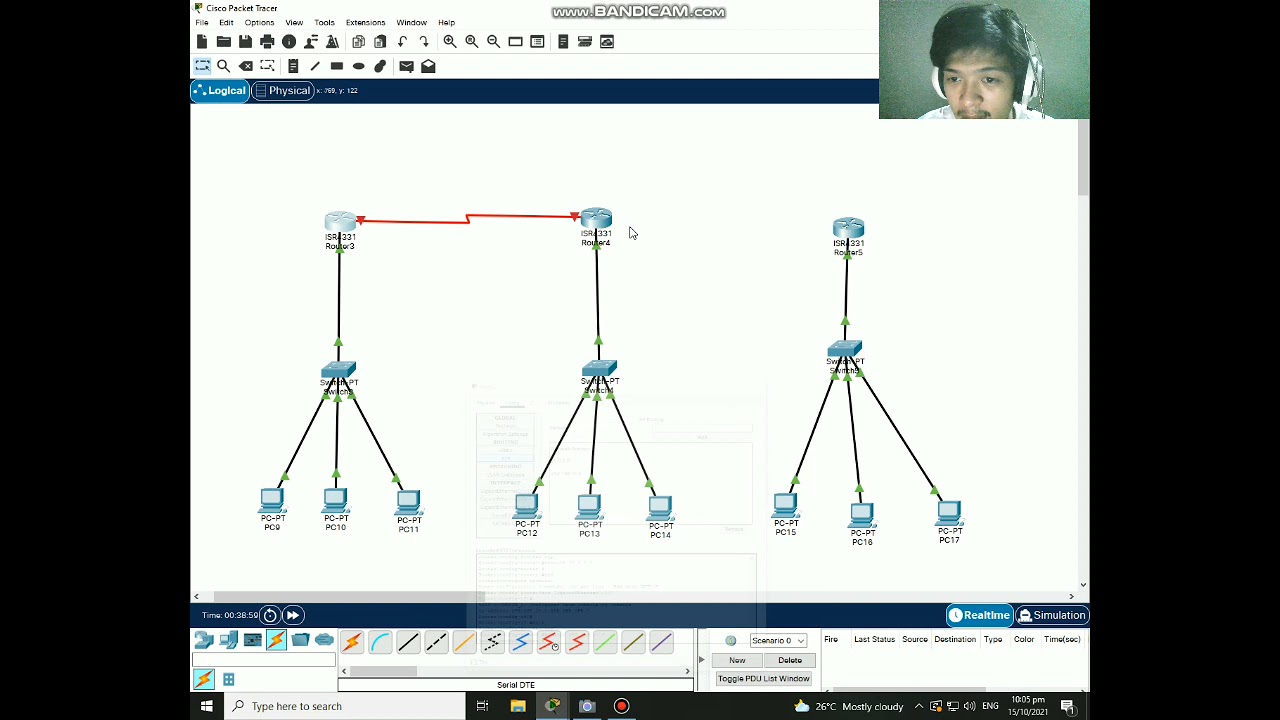Pick the orange Fiber cable
The image size is (1280, 720).
pos(464,643)
